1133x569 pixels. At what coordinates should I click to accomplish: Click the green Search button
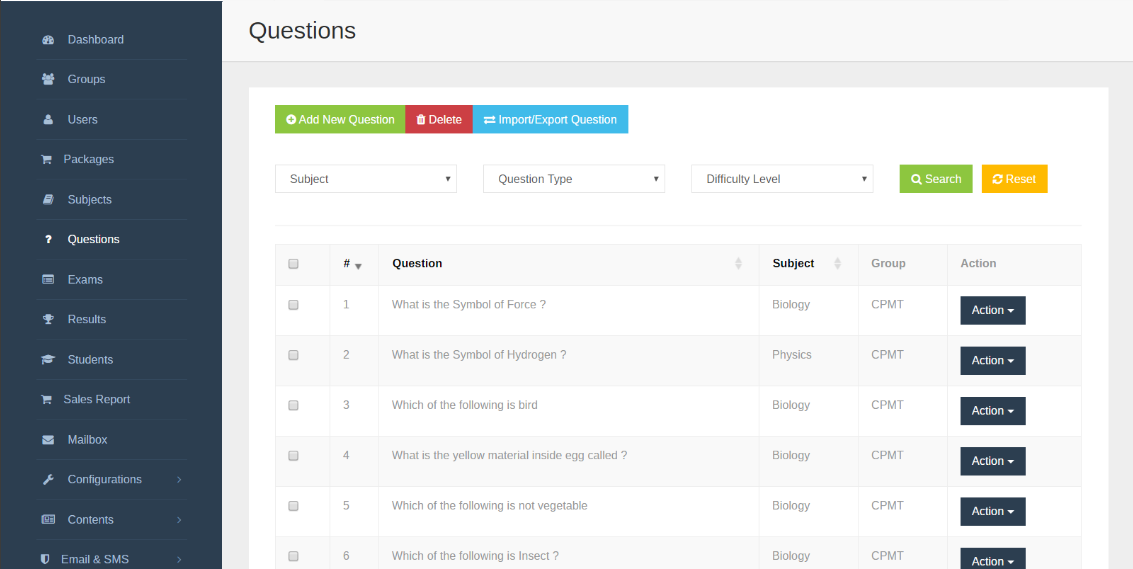(x=936, y=179)
